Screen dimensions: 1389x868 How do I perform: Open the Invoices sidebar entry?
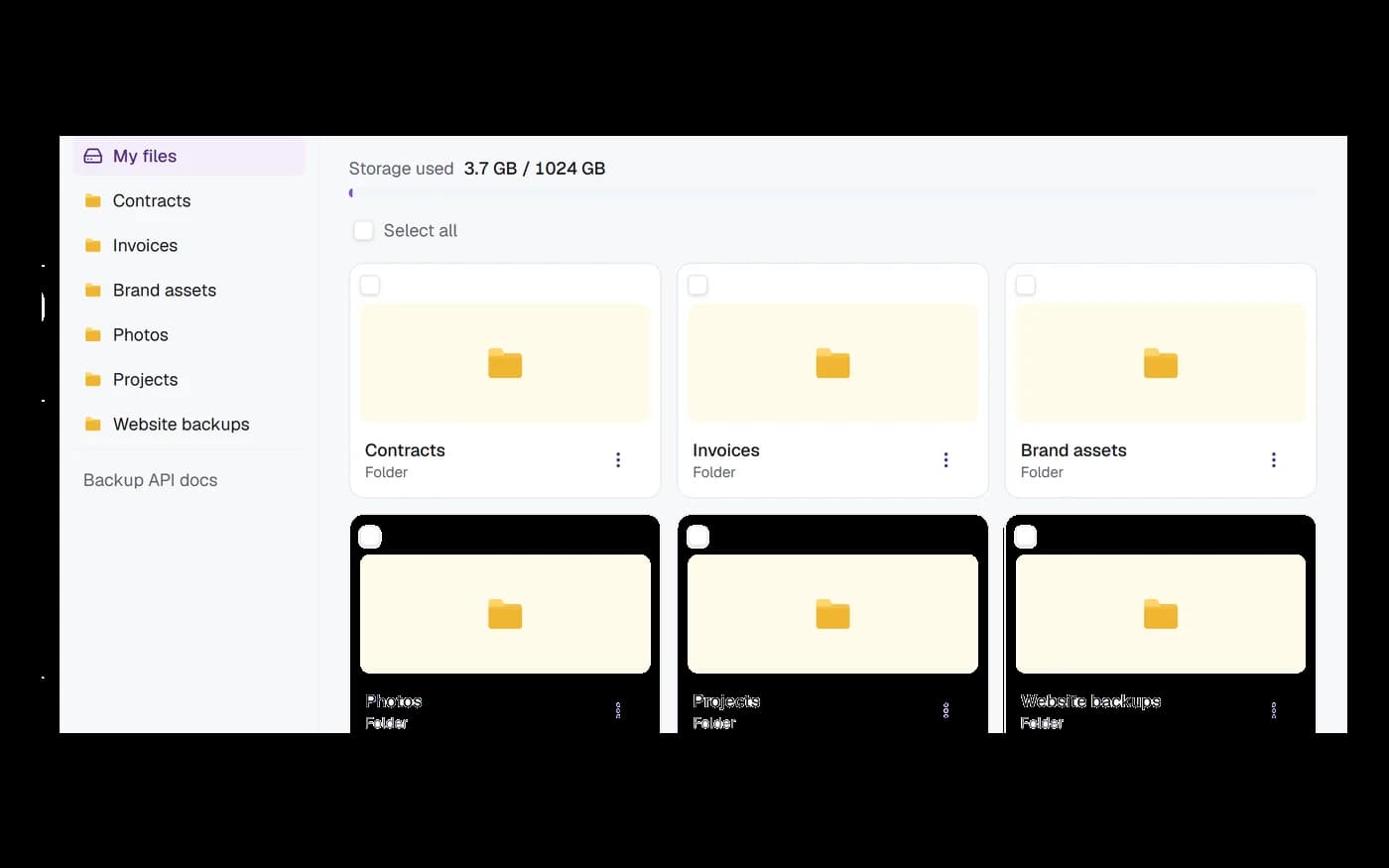(x=189, y=245)
